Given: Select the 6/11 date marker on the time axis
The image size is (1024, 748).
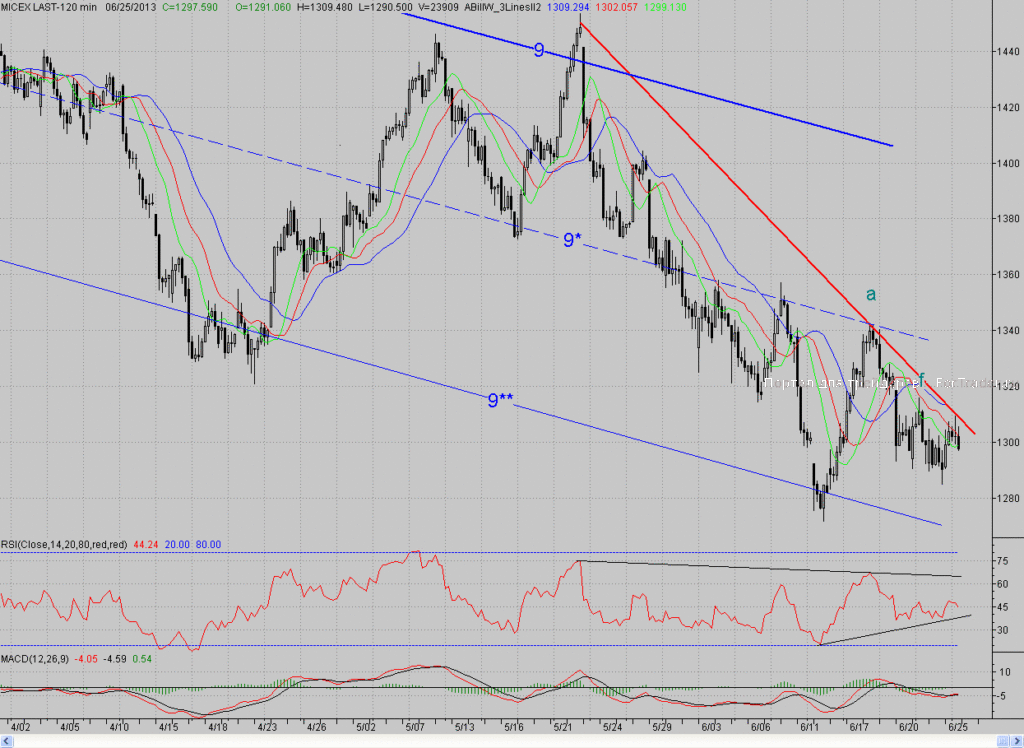Looking at the screenshot, I should click(810, 726).
